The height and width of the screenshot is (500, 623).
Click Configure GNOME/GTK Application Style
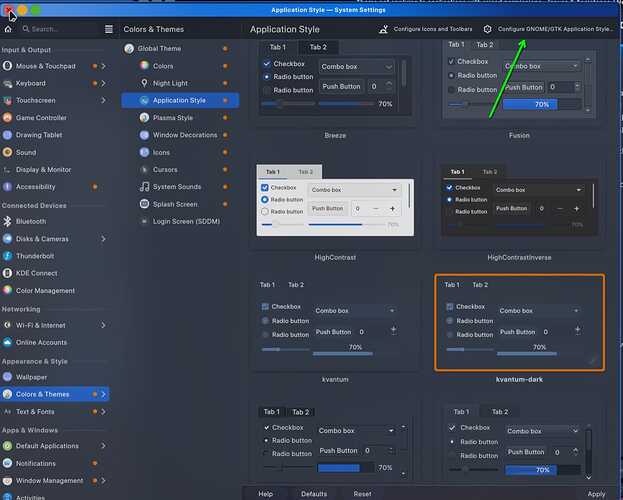548,29
